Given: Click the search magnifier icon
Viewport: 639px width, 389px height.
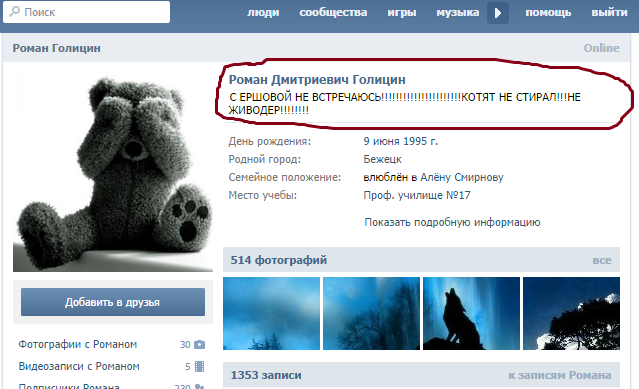Looking at the screenshot, I should pos(14,11).
